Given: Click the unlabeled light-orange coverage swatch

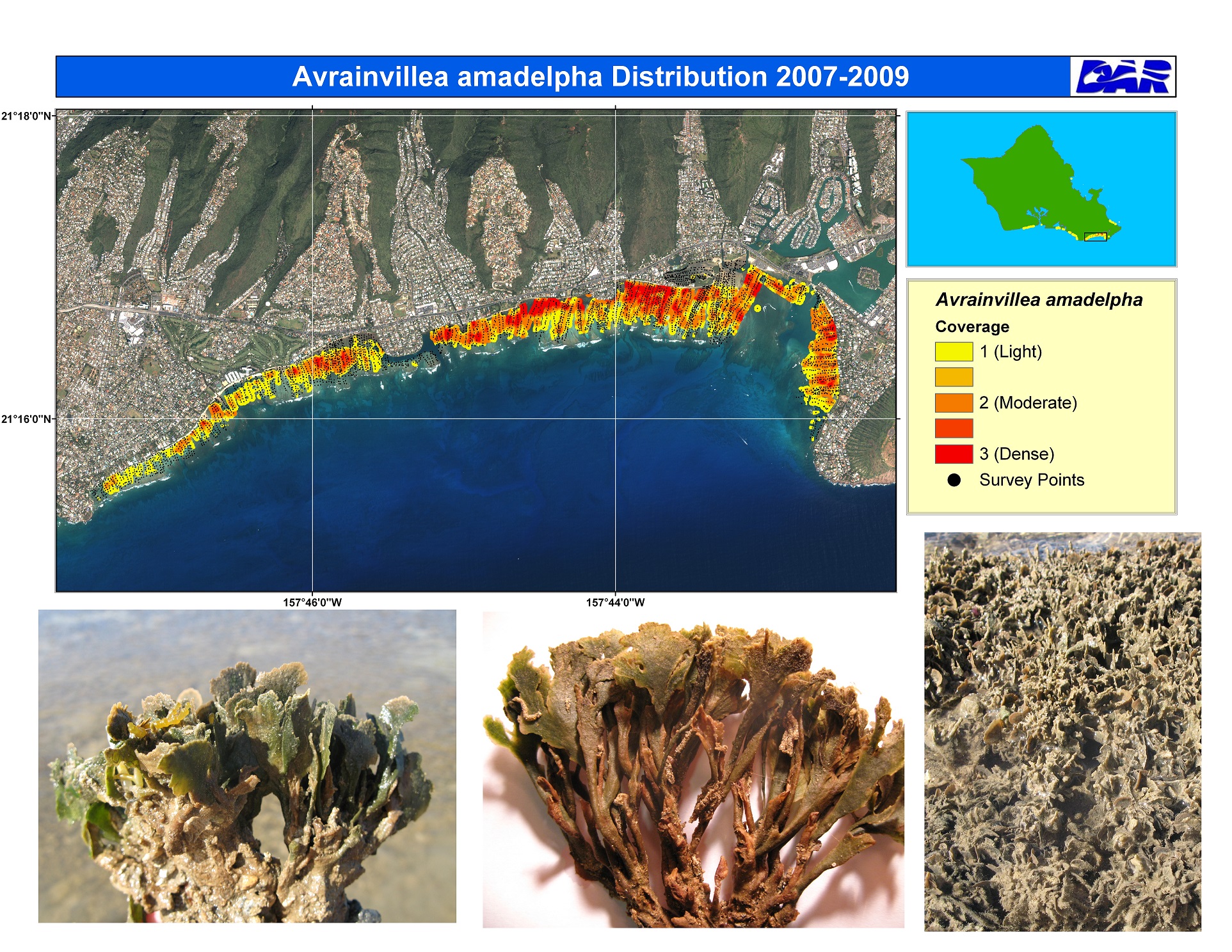Looking at the screenshot, I should (954, 377).
